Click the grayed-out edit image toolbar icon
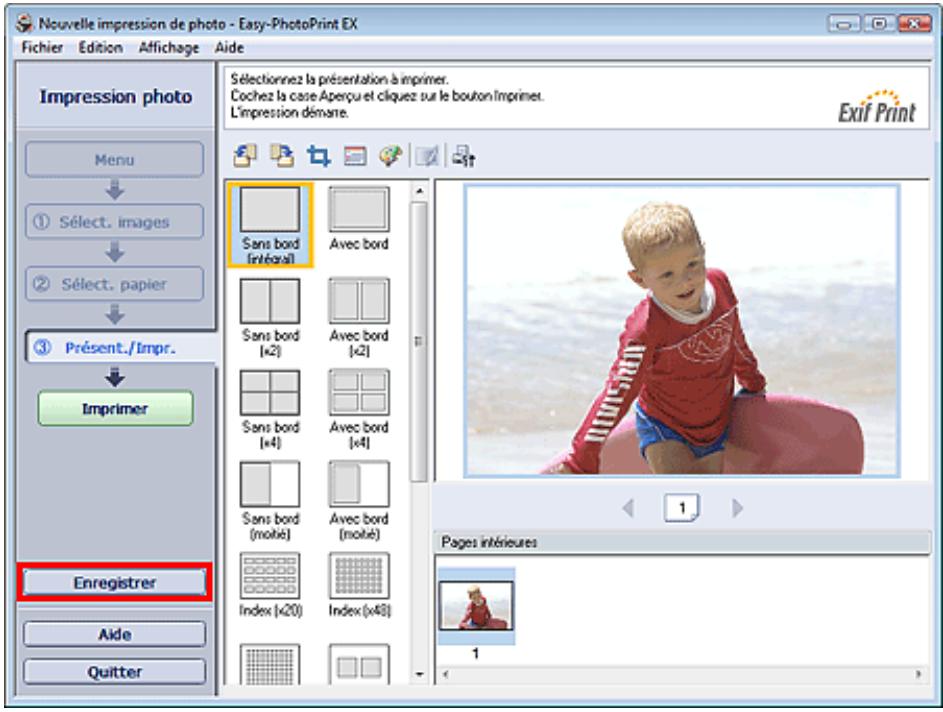This screenshot has height=712, width=943. click(x=428, y=156)
